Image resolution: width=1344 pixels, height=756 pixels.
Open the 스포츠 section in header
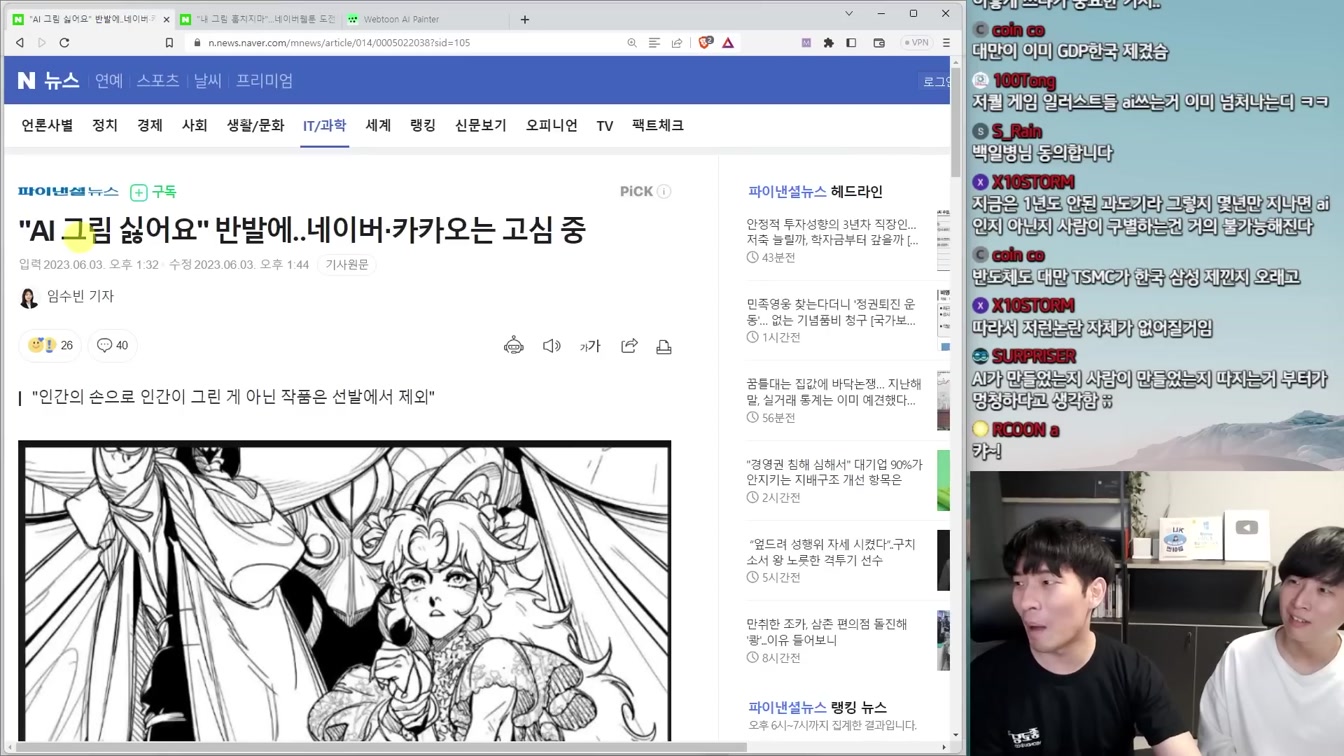point(158,81)
